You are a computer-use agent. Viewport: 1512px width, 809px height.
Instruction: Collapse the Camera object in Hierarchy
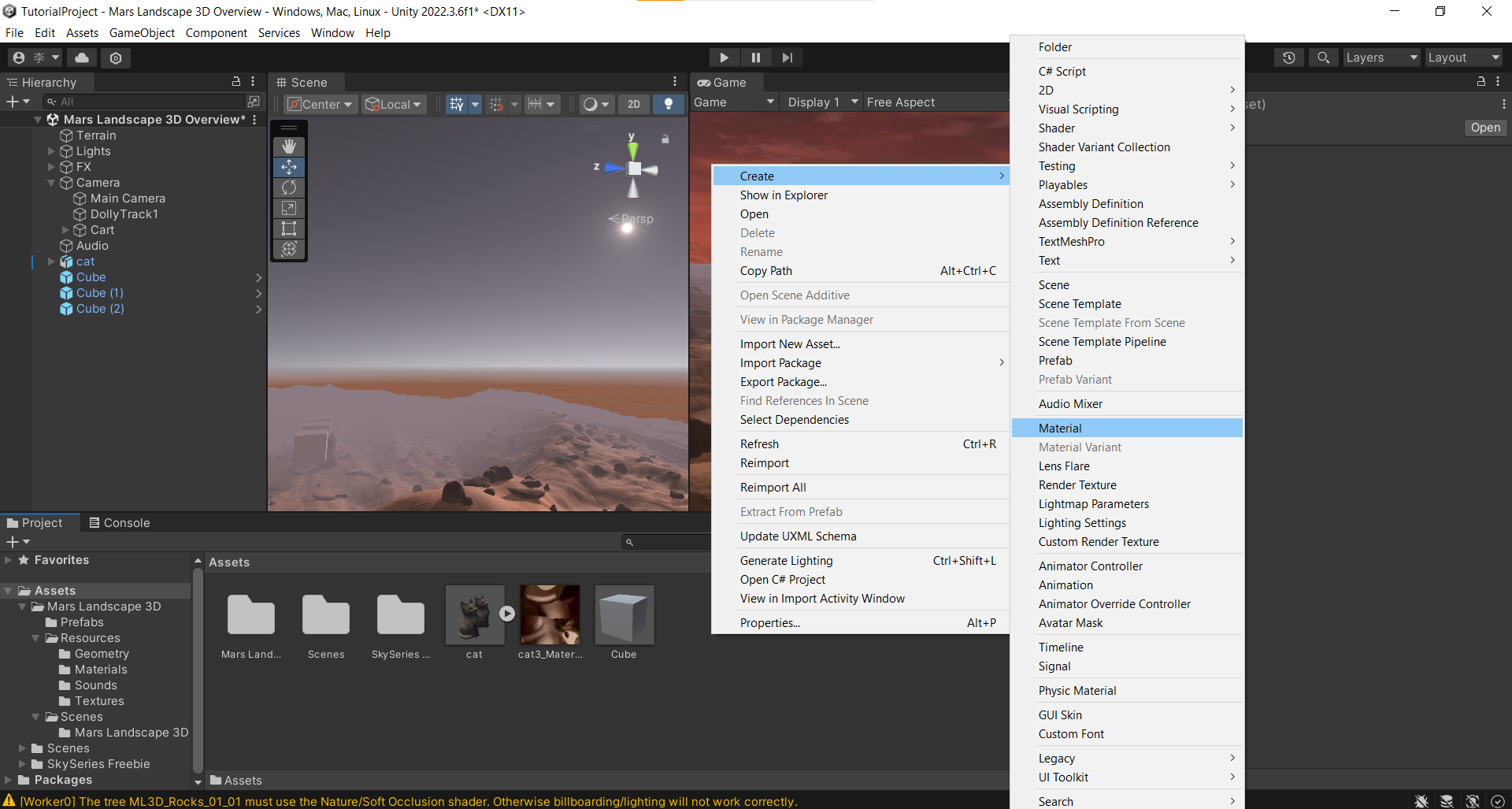pyautogui.click(x=51, y=183)
